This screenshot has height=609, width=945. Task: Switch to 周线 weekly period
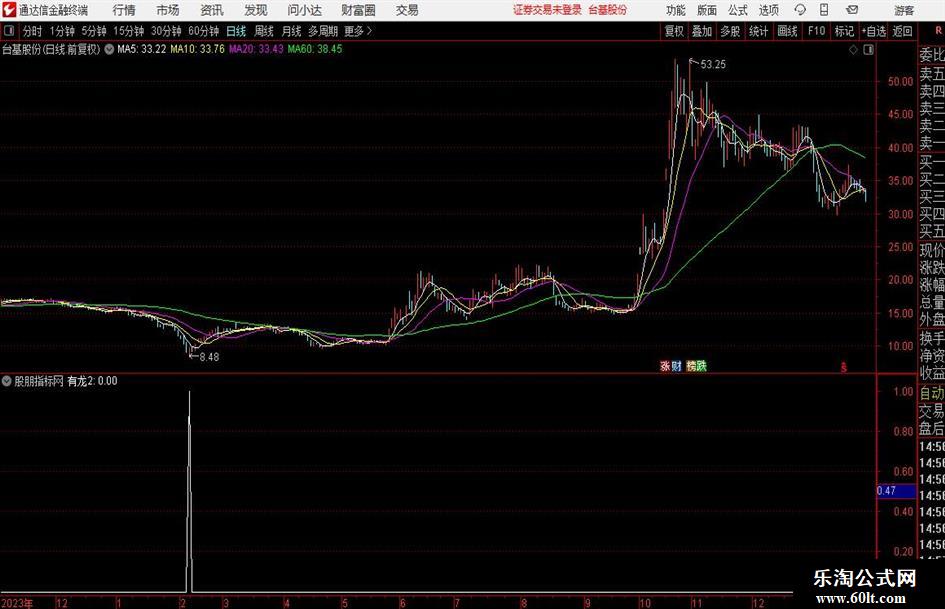[x=264, y=31]
